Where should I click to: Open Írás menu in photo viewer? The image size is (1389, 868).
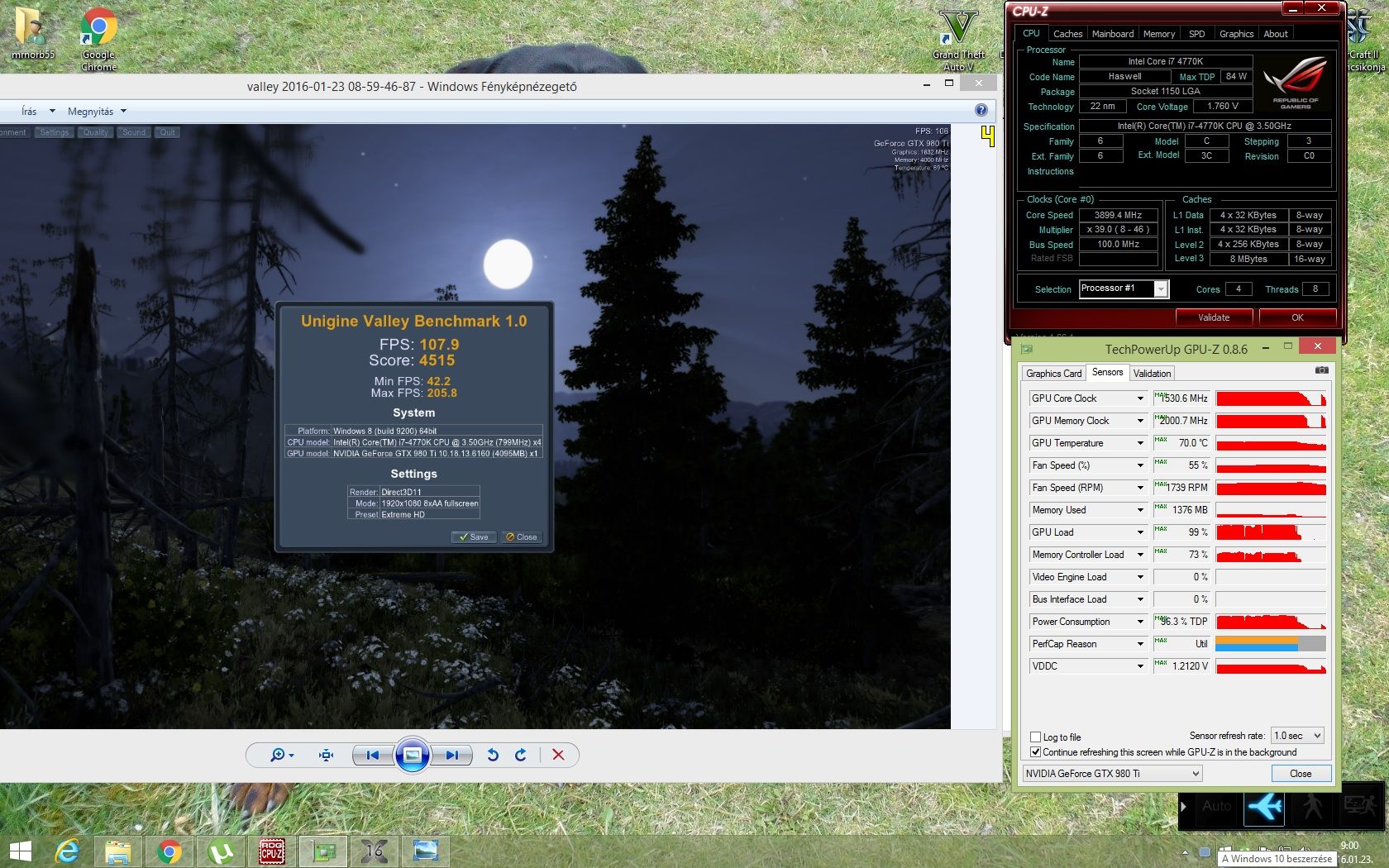(37, 111)
